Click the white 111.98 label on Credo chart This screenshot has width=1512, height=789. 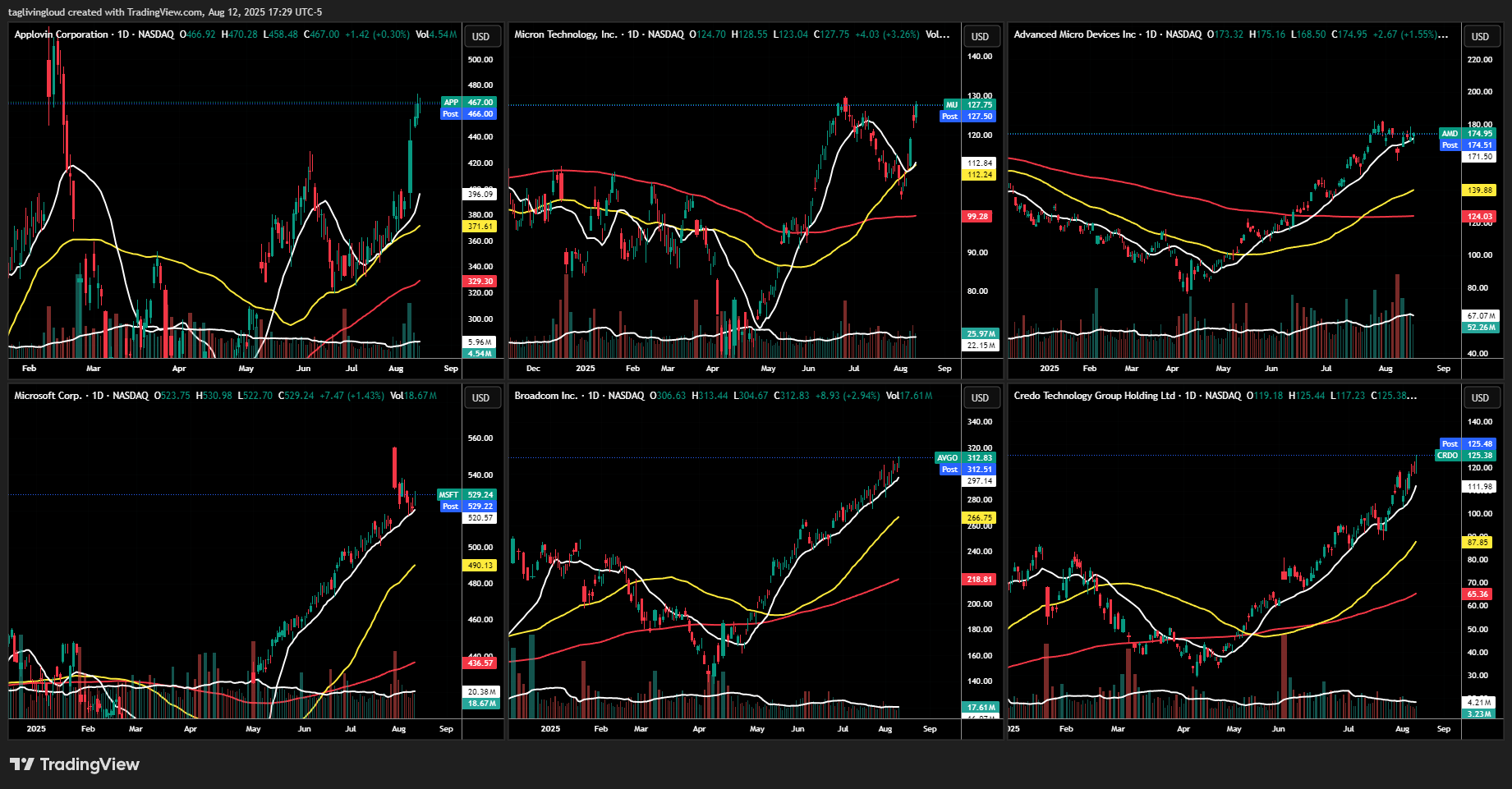click(1480, 487)
